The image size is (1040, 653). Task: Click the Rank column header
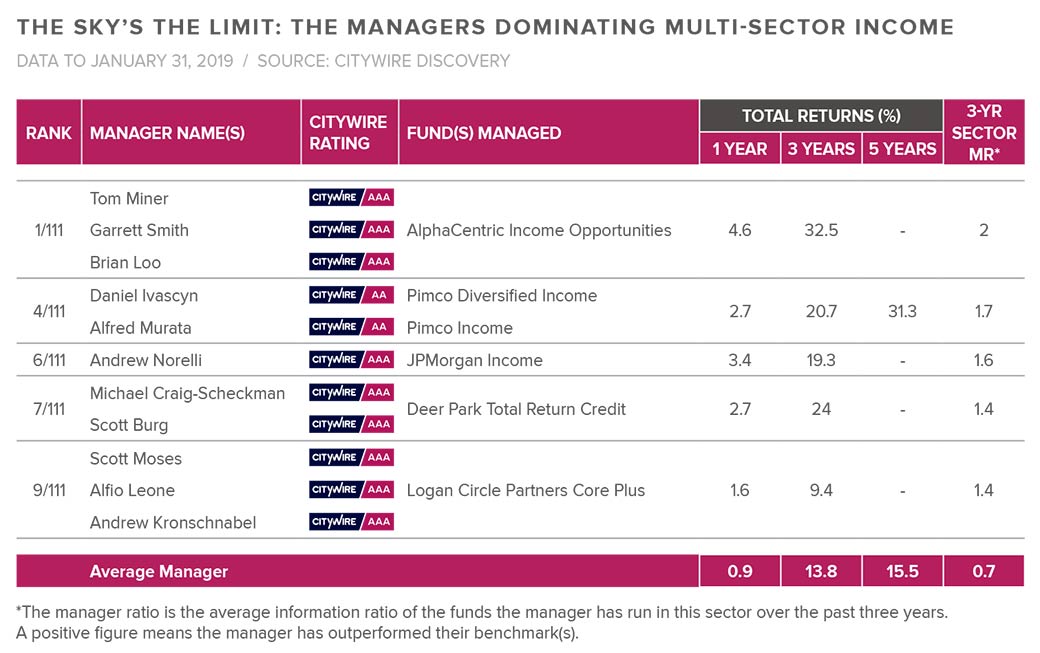[x=49, y=133]
